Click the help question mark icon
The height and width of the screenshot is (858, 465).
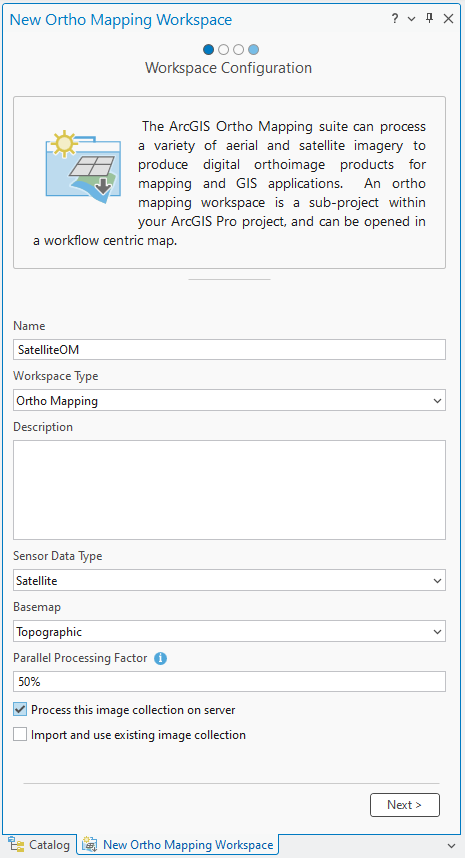tap(395, 19)
